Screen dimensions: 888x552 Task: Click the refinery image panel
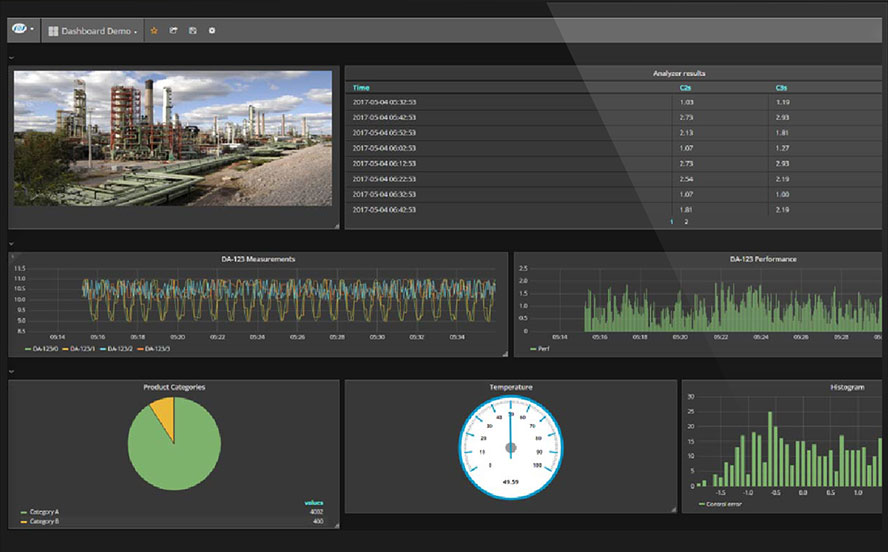point(172,138)
